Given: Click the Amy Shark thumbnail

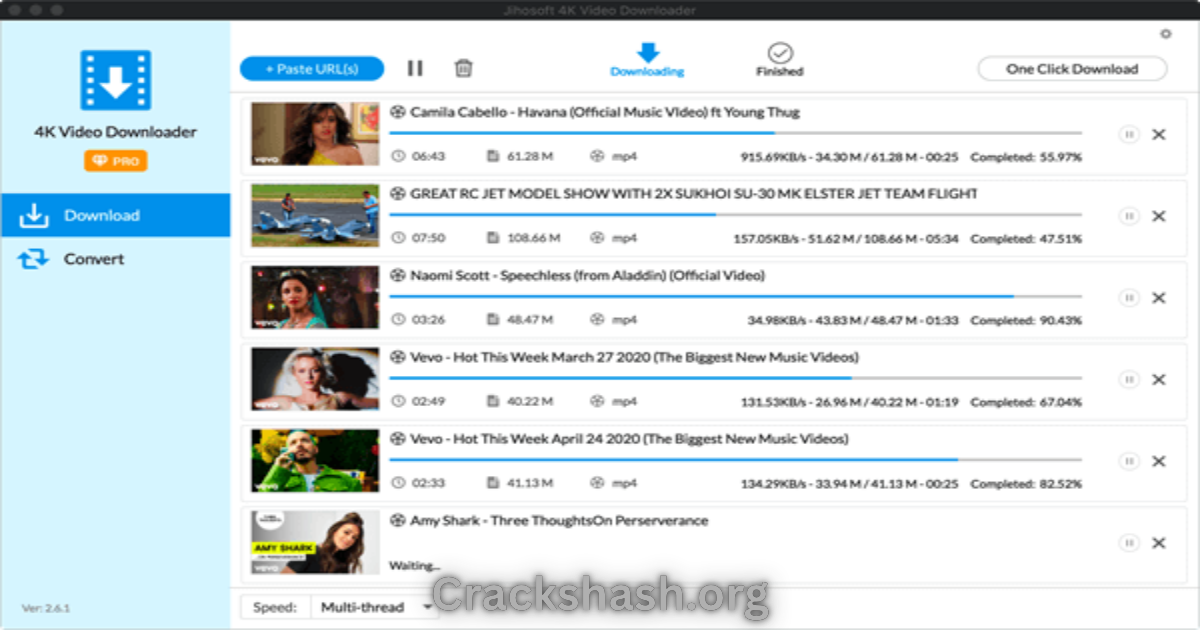Looking at the screenshot, I should click(x=315, y=543).
